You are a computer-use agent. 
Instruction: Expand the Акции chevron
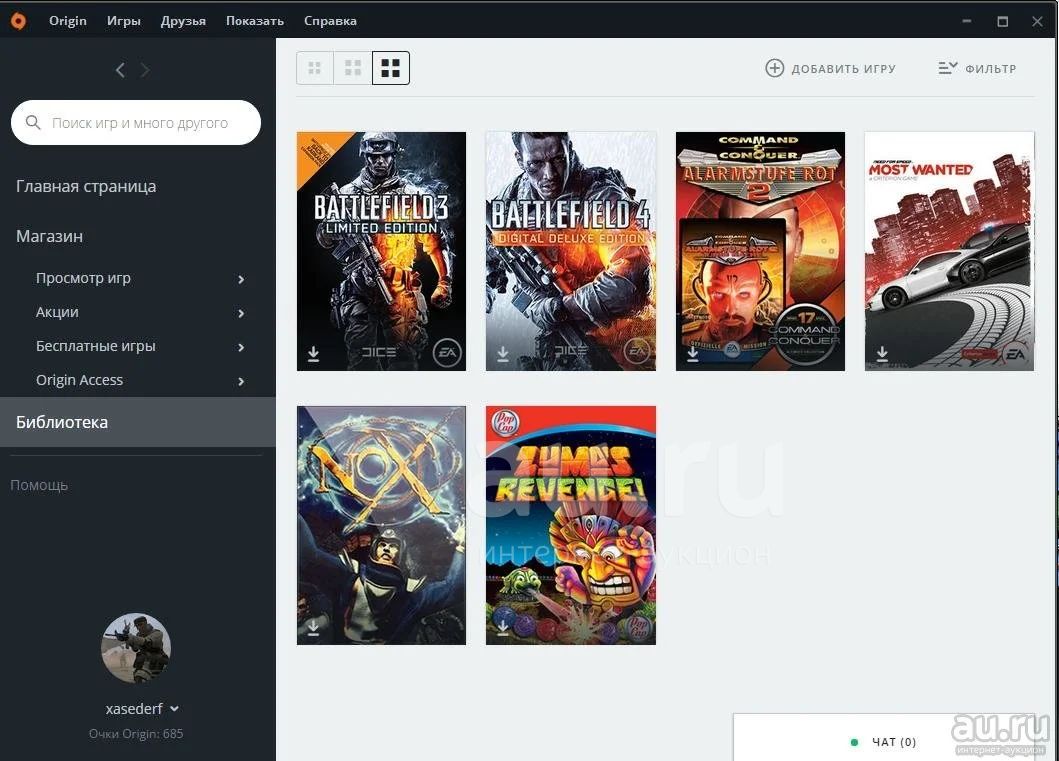point(241,313)
